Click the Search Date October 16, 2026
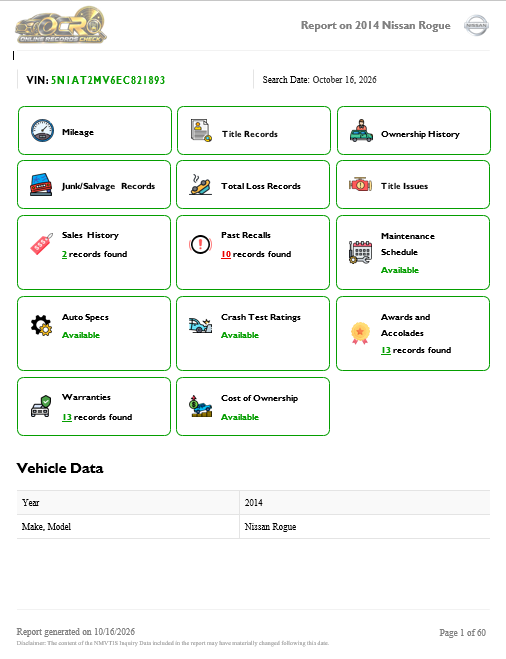The width and height of the screenshot is (506, 659). click(x=319, y=79)
